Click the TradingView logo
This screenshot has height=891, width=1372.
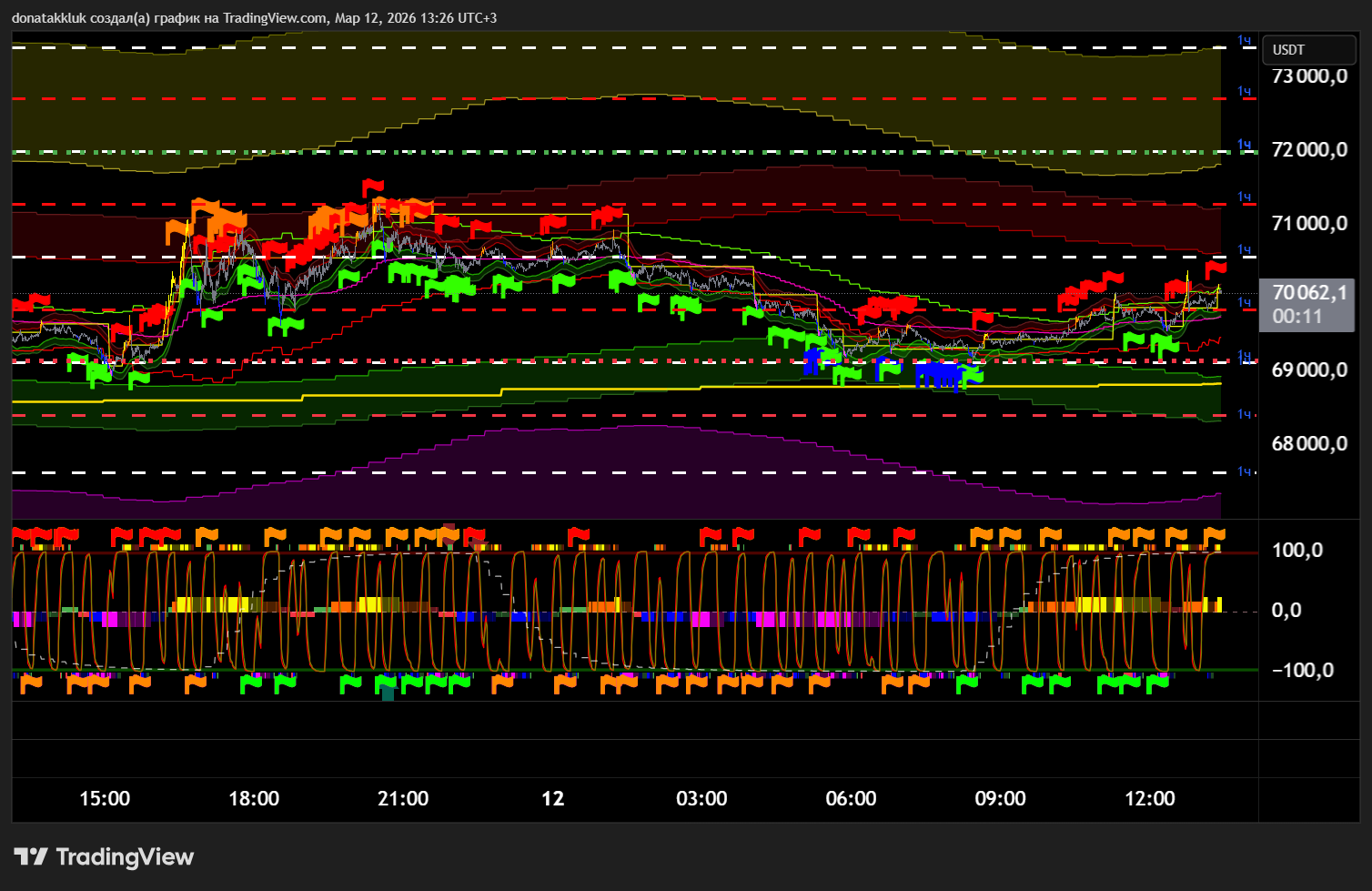click(x=104, y=857)
